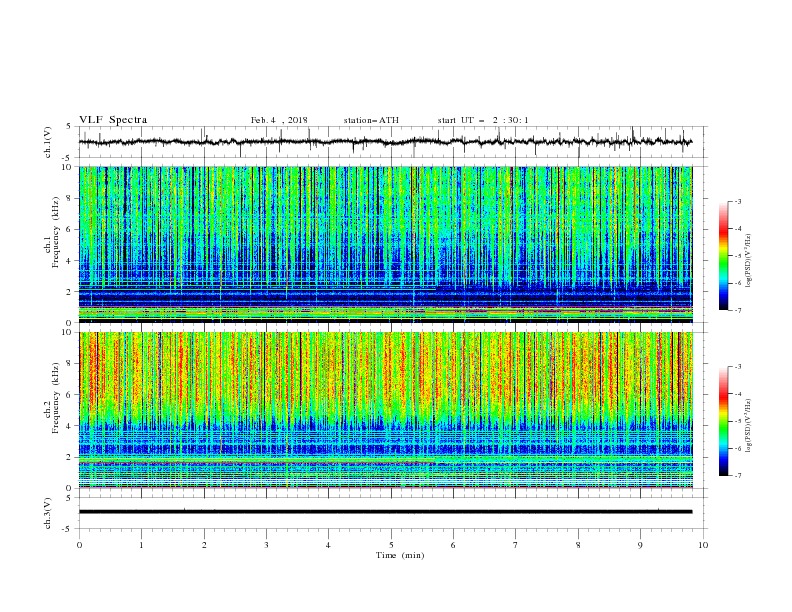
Task: Click the "-4" tick on ch.2 color bar
Action: (737, 394)
